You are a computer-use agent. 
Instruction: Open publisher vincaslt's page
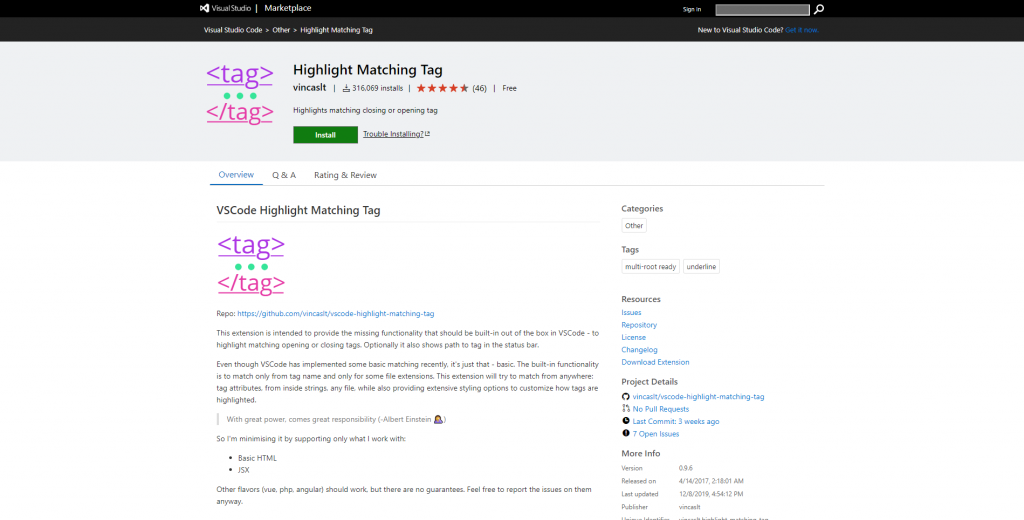(x=310, y=88)
